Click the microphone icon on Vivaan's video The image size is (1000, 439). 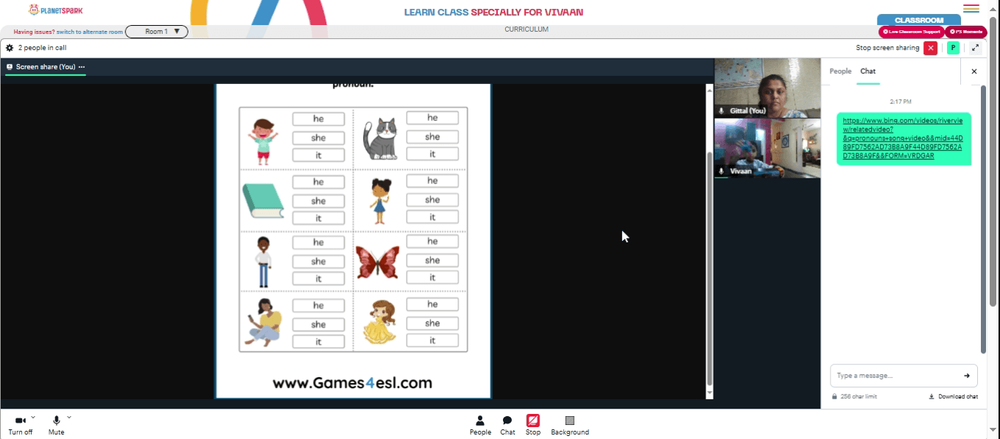721,171
